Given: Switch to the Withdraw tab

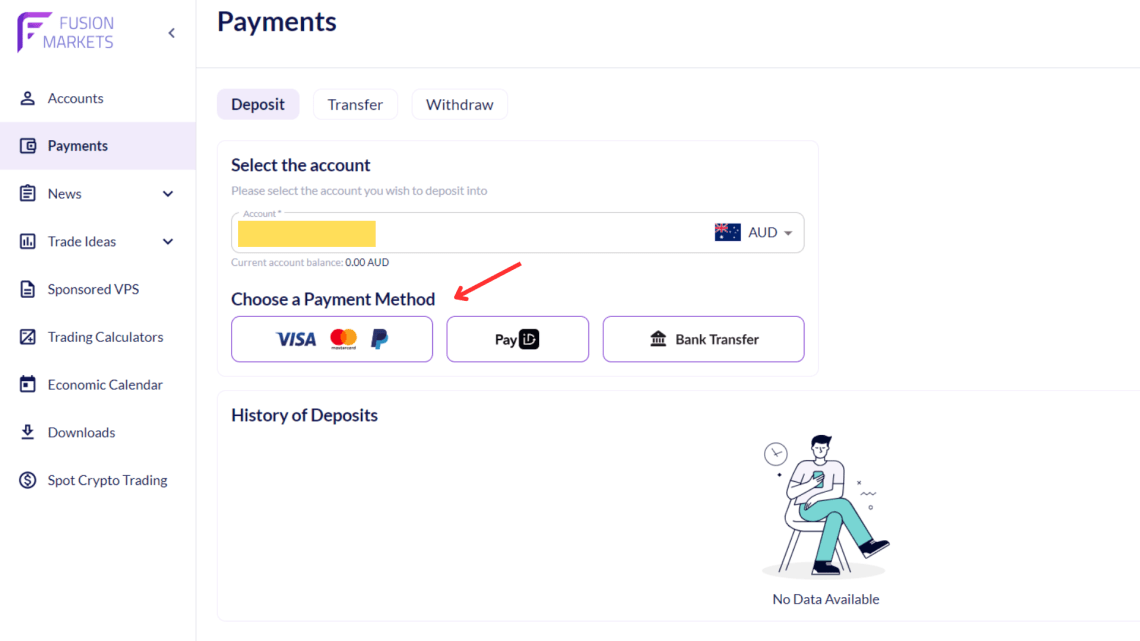Looking at the screenshot, I should [459, 104].
